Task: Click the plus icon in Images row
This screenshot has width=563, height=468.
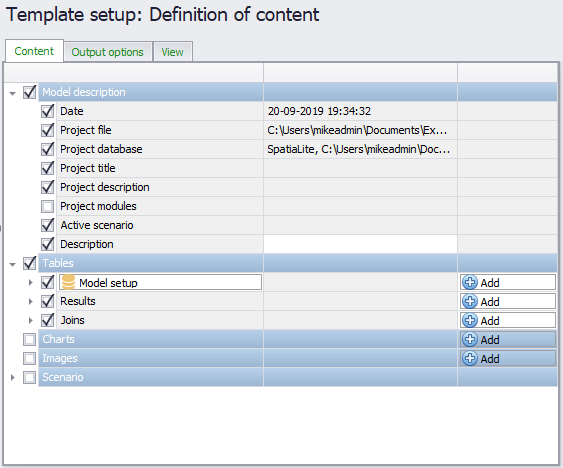Action: (470, 358)
